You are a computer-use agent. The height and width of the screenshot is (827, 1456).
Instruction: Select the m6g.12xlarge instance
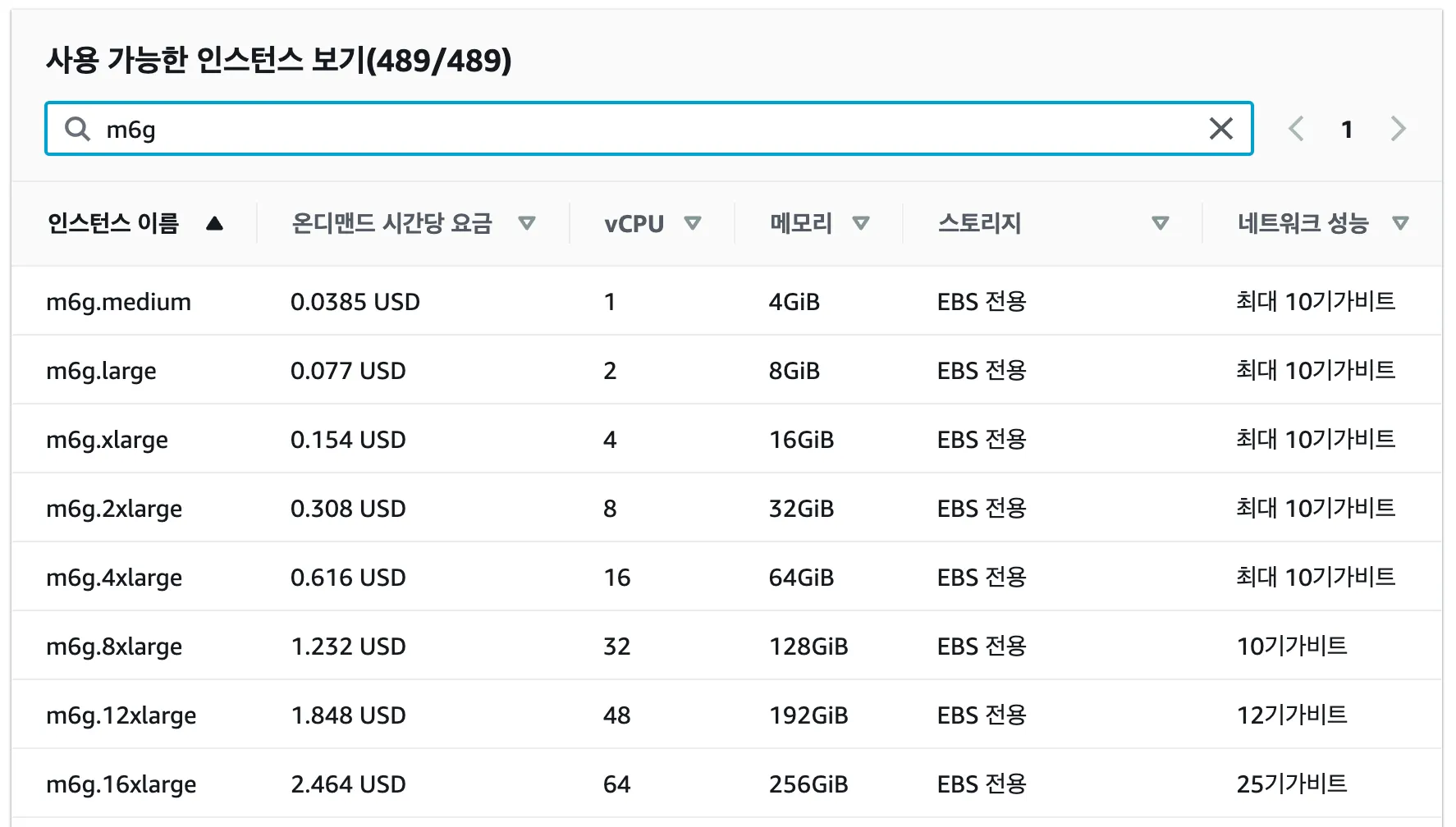pos(121,715)
